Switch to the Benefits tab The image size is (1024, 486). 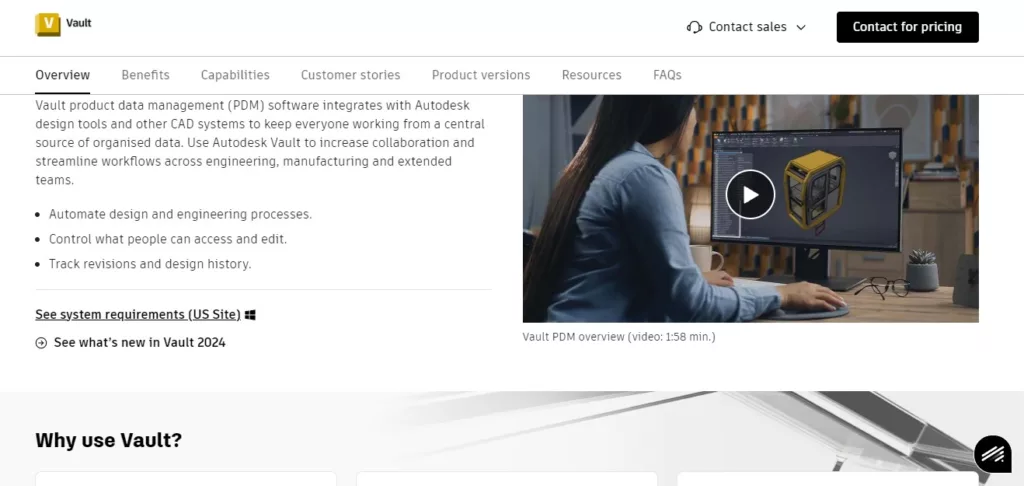pyautogui.click(x=146, y=75)
